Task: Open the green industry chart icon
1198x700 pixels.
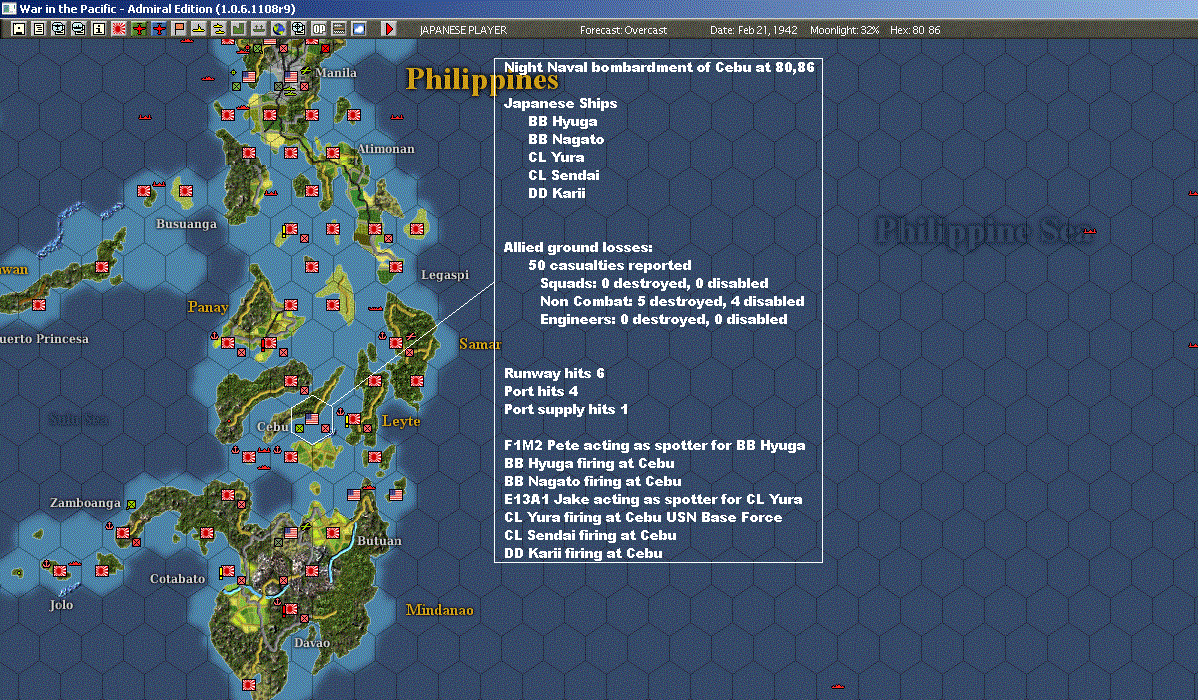Action: click(x=238, y=29)
